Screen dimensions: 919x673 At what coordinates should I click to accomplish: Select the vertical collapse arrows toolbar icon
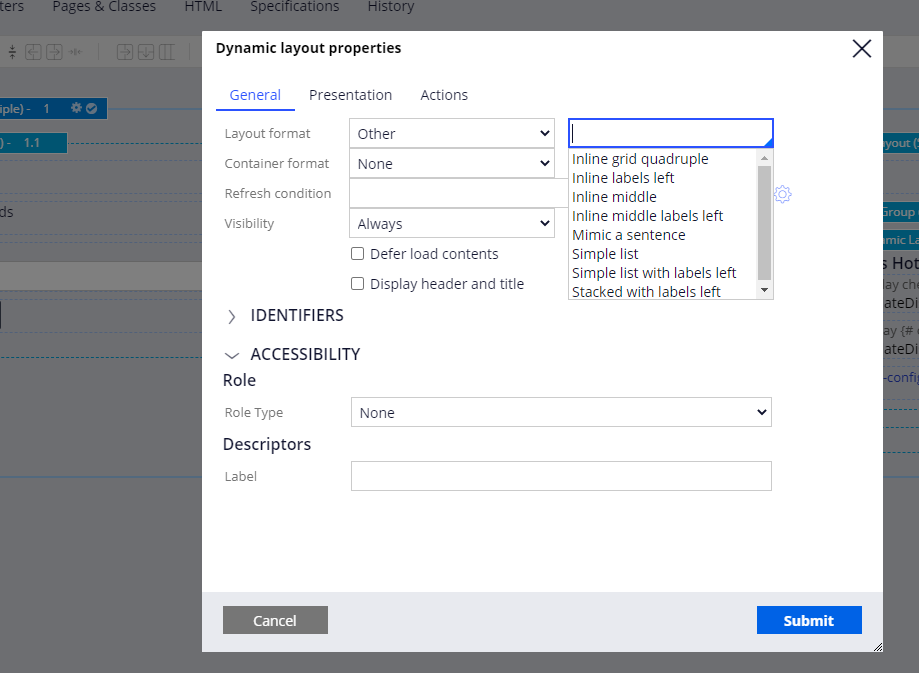13,52
